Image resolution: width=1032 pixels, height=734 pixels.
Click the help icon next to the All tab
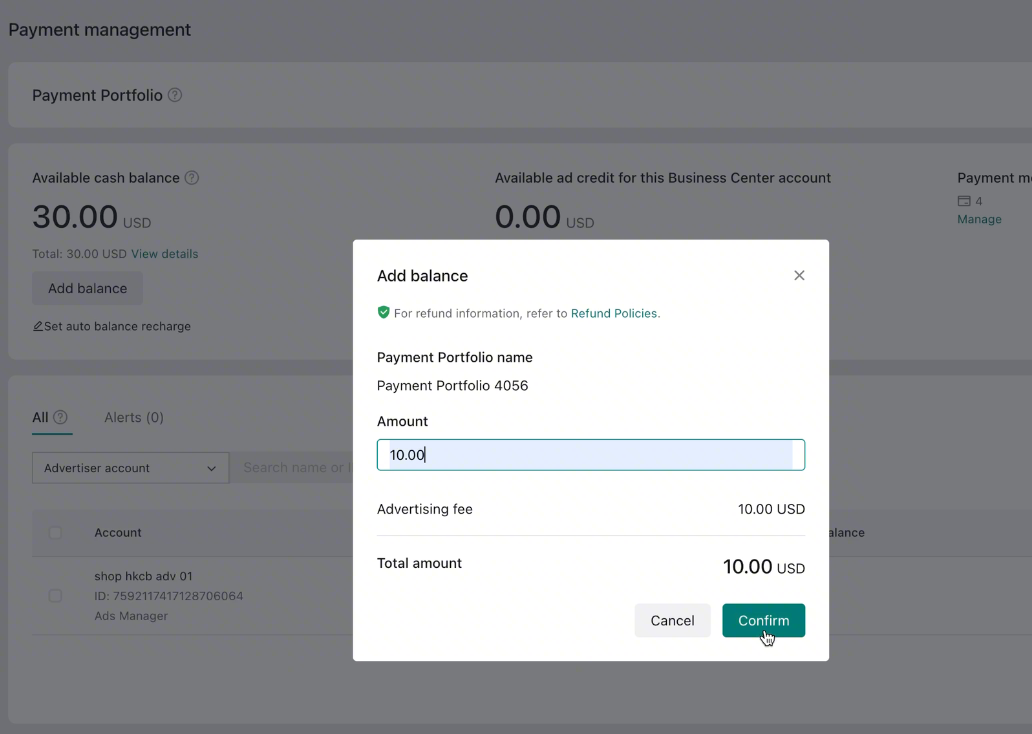tap(60, 417)
